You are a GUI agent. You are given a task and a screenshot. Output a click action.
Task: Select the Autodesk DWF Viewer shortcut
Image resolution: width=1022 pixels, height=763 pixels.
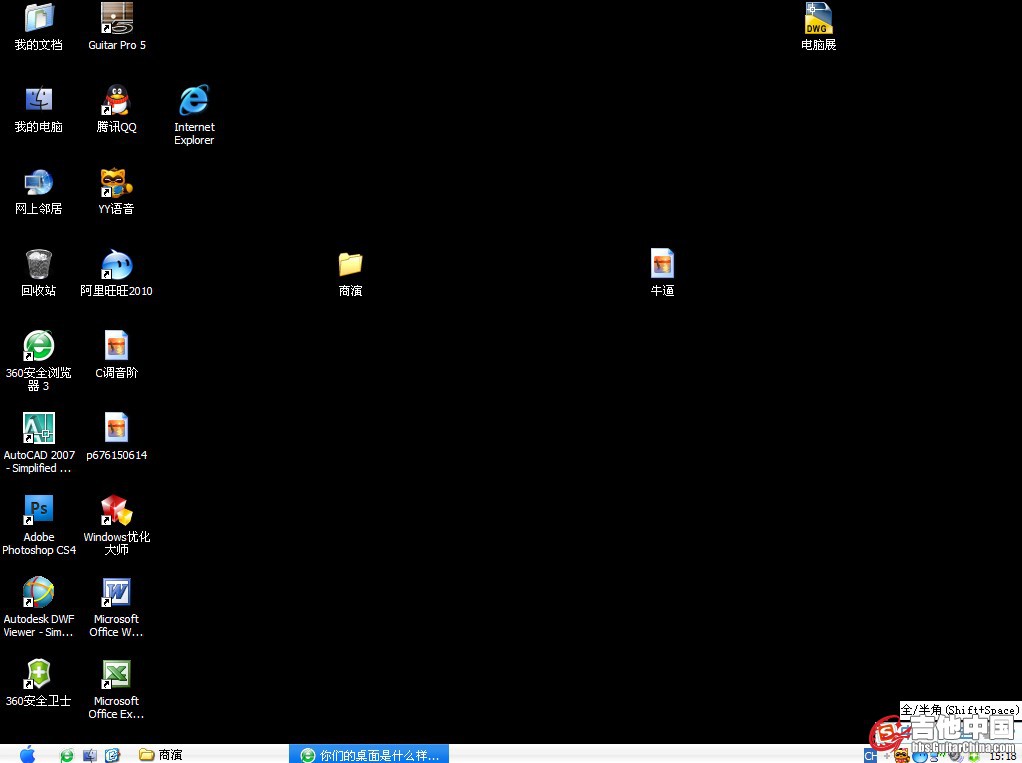tap(38, 607)
